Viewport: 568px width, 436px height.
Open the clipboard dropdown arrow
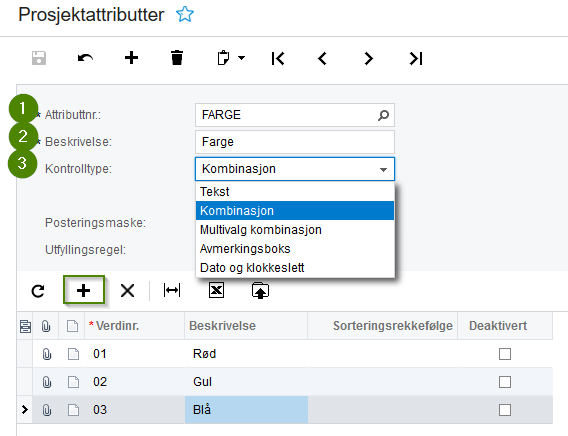(x=241, y=58)
